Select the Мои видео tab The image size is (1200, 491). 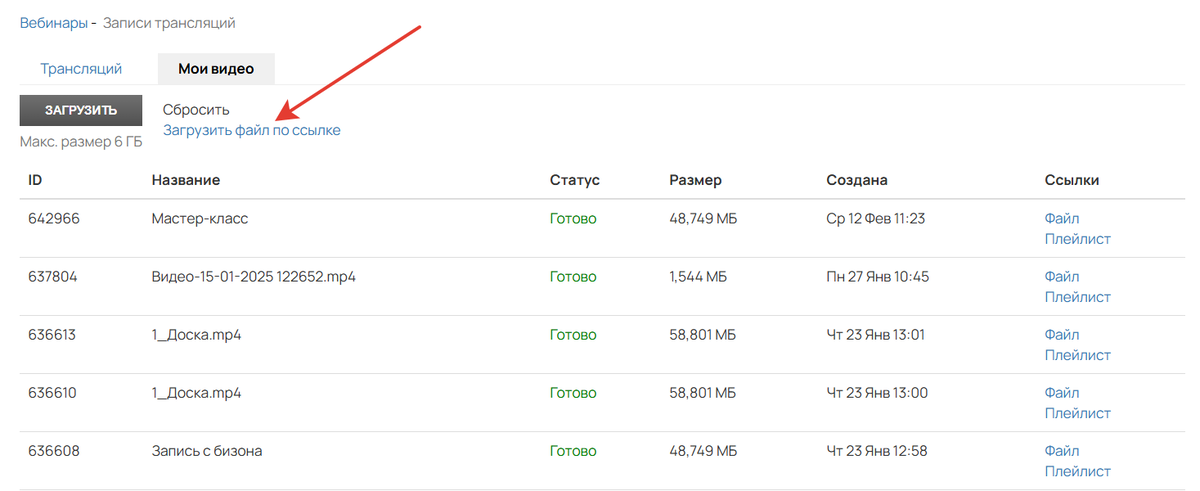click(216, 69)
